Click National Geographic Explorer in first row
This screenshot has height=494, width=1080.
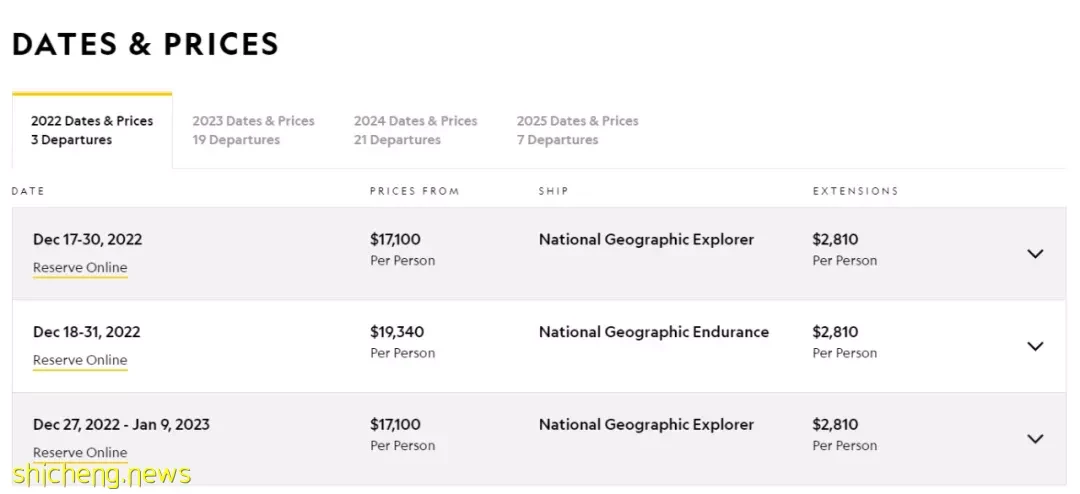pos(646,240)
